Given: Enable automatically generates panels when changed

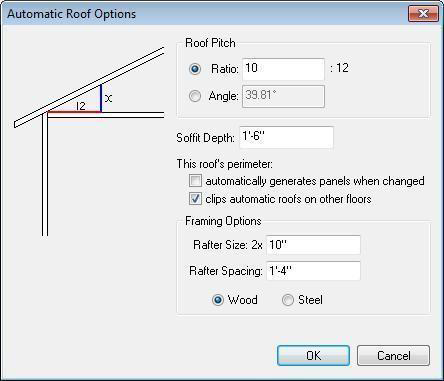Looking at the screenshot, I should click(195, 181).
